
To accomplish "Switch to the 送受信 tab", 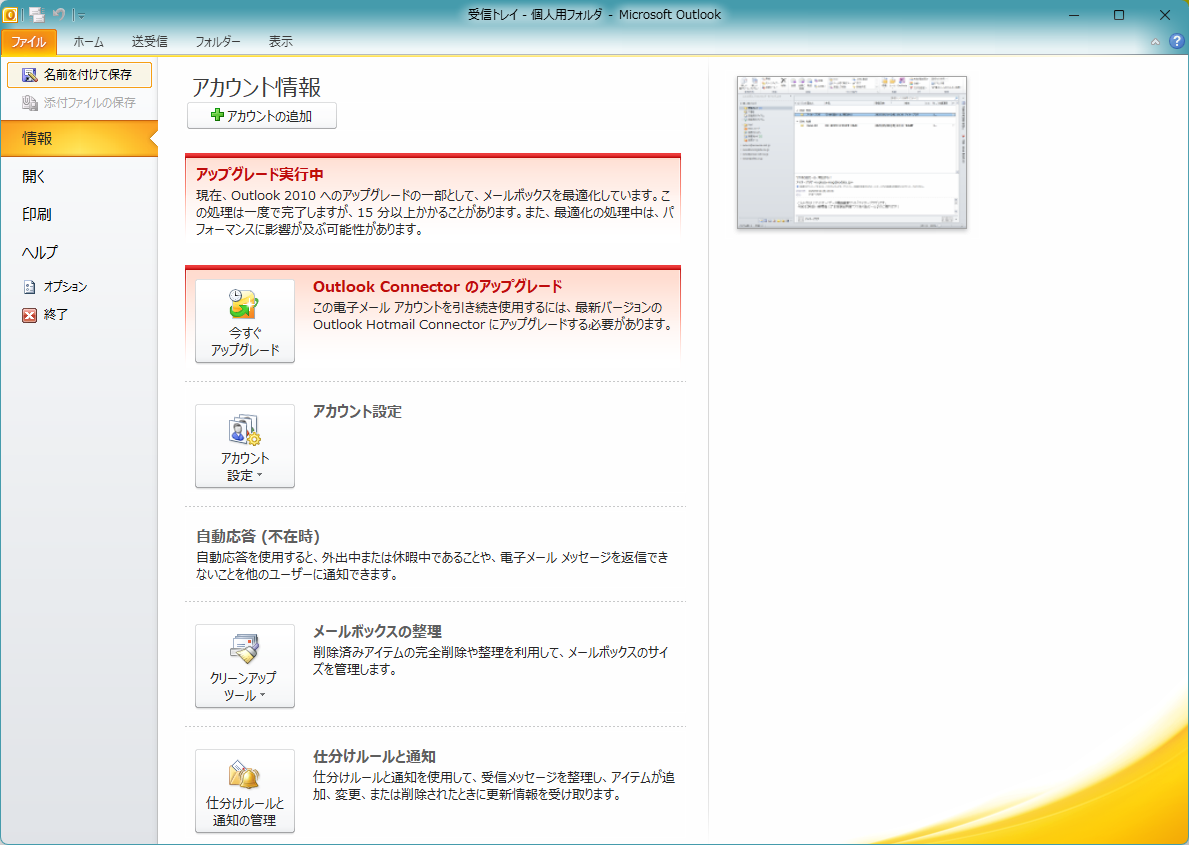I will (x=149, y=42).
